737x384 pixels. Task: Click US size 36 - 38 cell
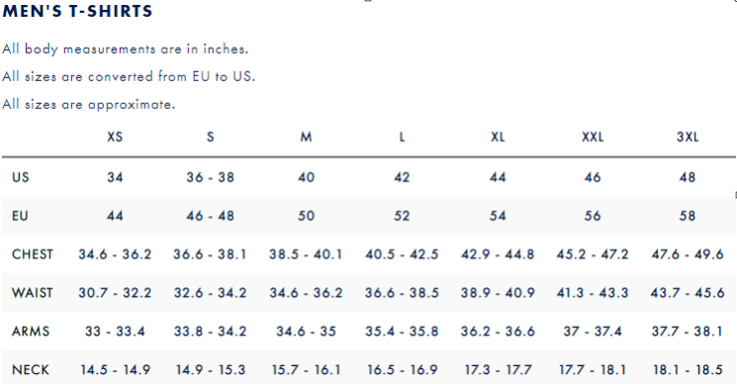210,177
